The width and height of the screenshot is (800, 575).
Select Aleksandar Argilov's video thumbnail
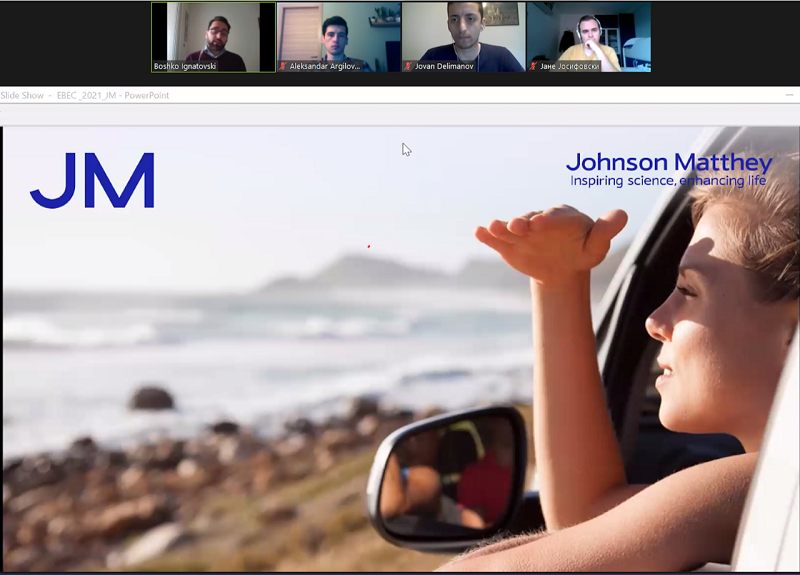(x=338, y=33)
